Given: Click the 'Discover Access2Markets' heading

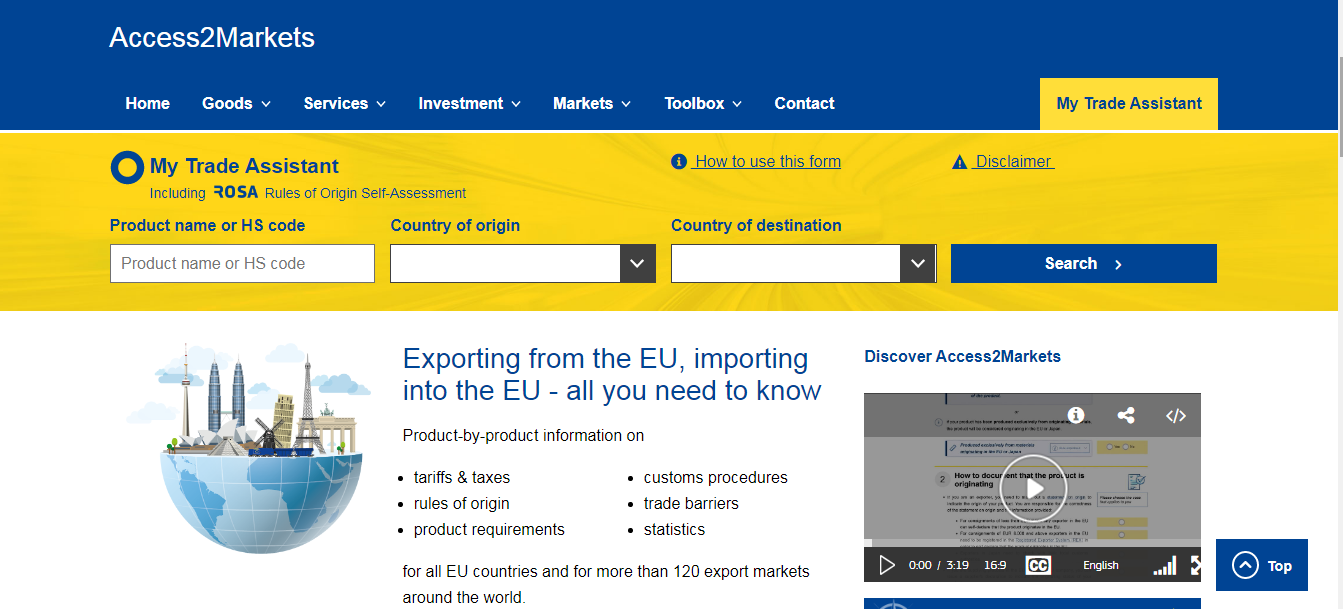Looking at the screenshot, I should coord(962,356).
